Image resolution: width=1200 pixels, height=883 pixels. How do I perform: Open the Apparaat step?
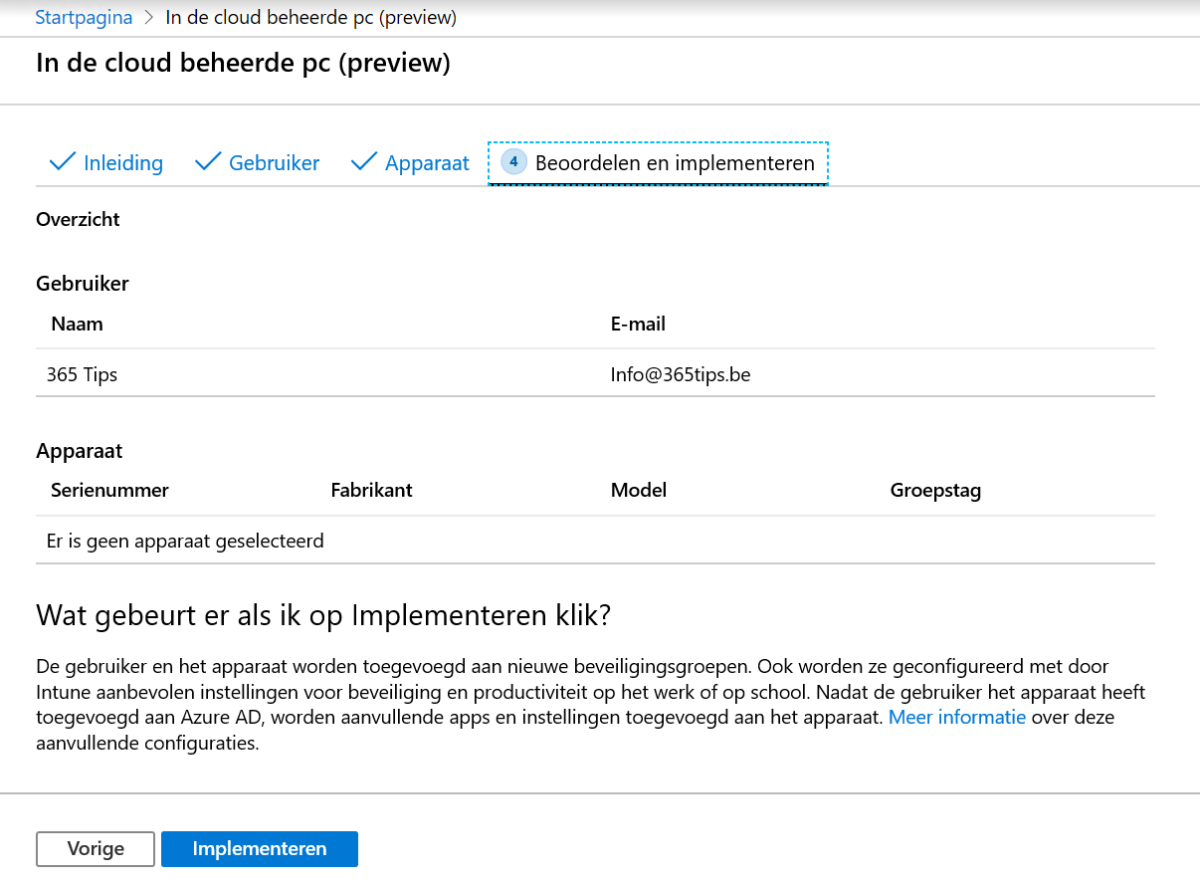pyautogui.click(x=428, y=162)
